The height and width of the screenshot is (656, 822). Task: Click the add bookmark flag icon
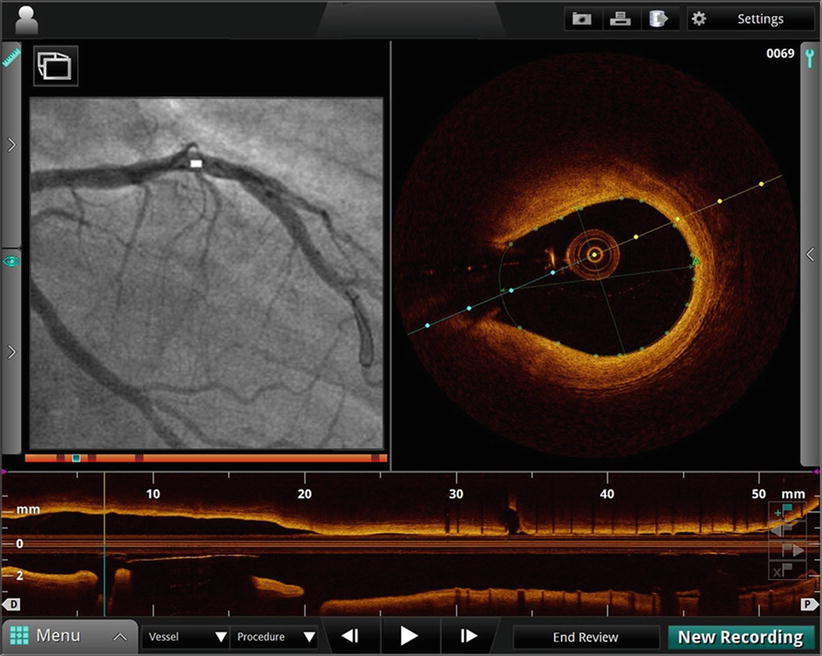point(787,512)
